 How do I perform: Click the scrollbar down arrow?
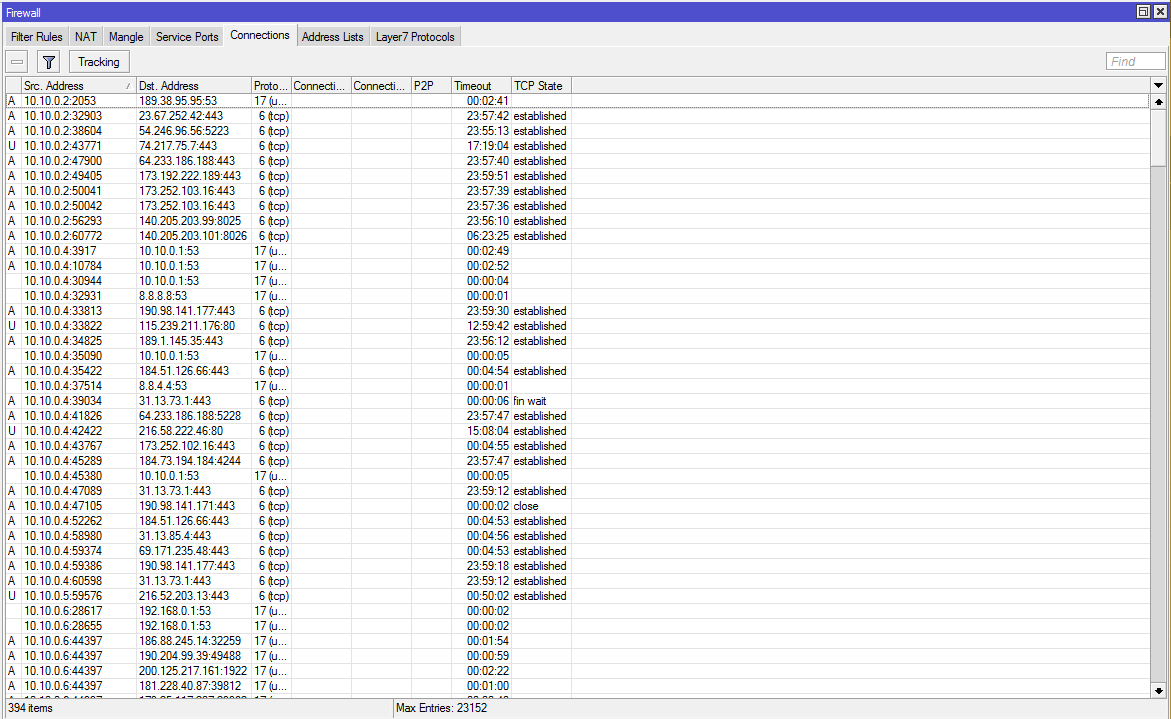click(1158, 691)
